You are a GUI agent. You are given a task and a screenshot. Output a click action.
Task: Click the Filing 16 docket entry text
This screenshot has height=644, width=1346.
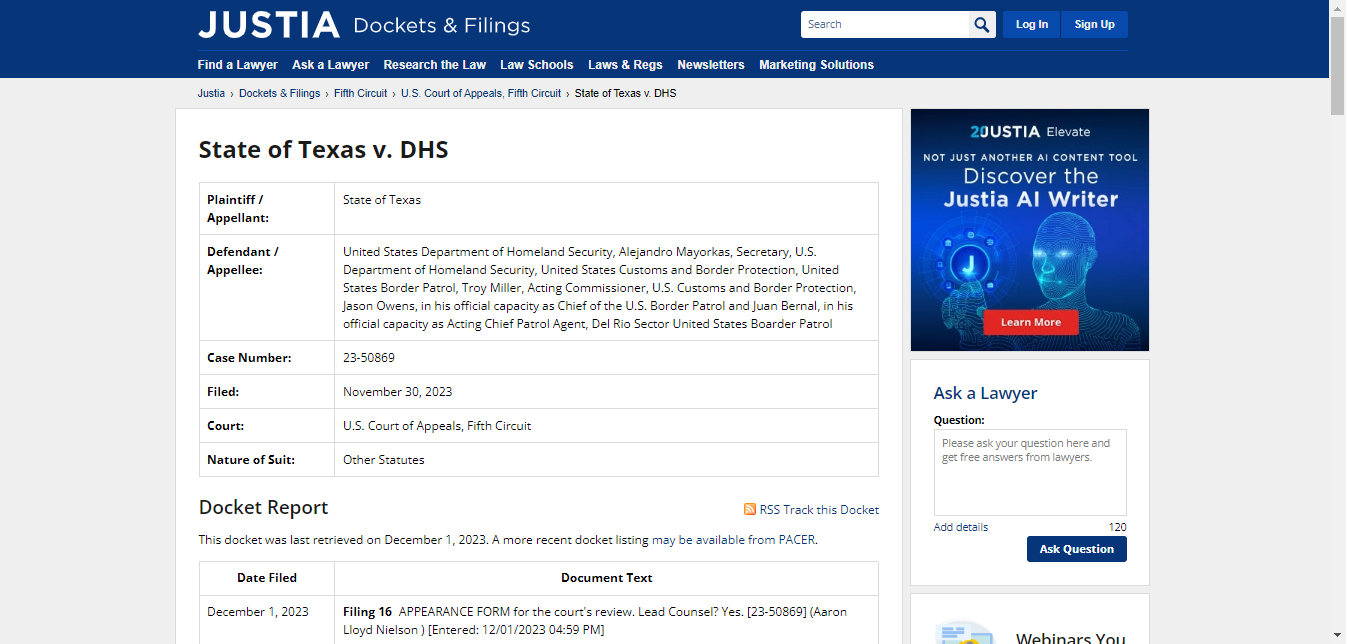(x=595, y=620)
